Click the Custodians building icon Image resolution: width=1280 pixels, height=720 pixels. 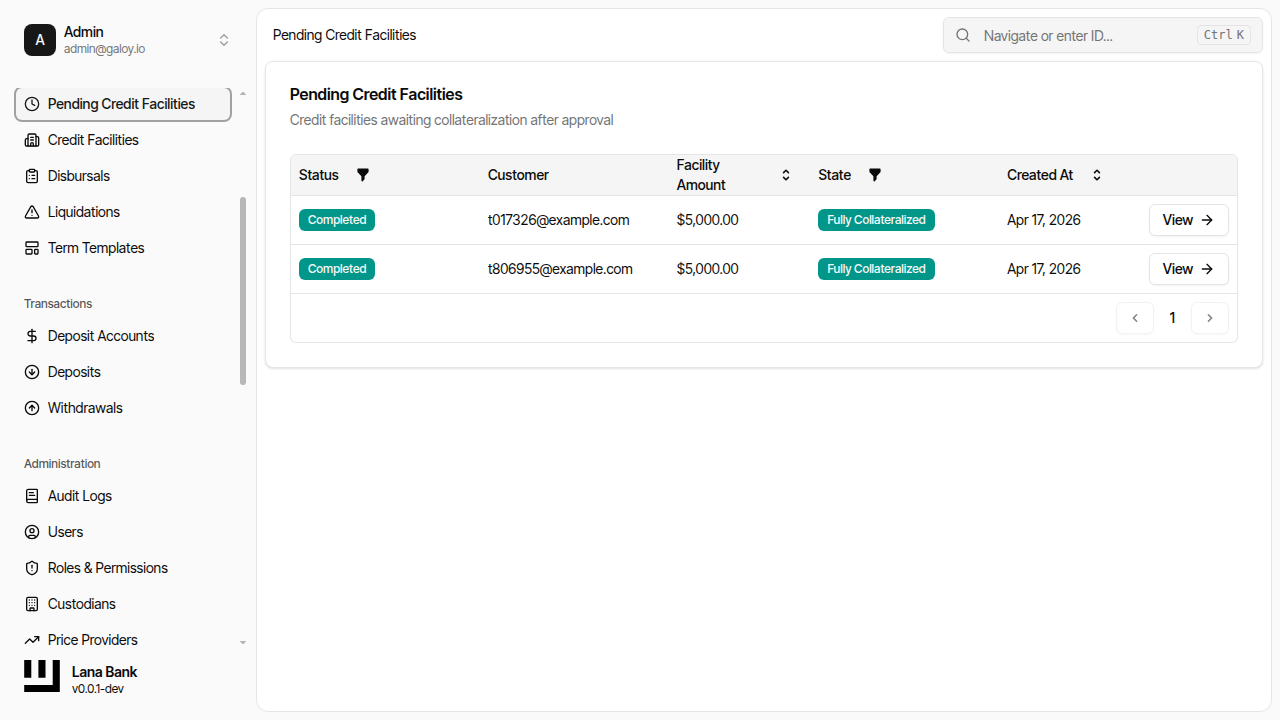(32, 604)
